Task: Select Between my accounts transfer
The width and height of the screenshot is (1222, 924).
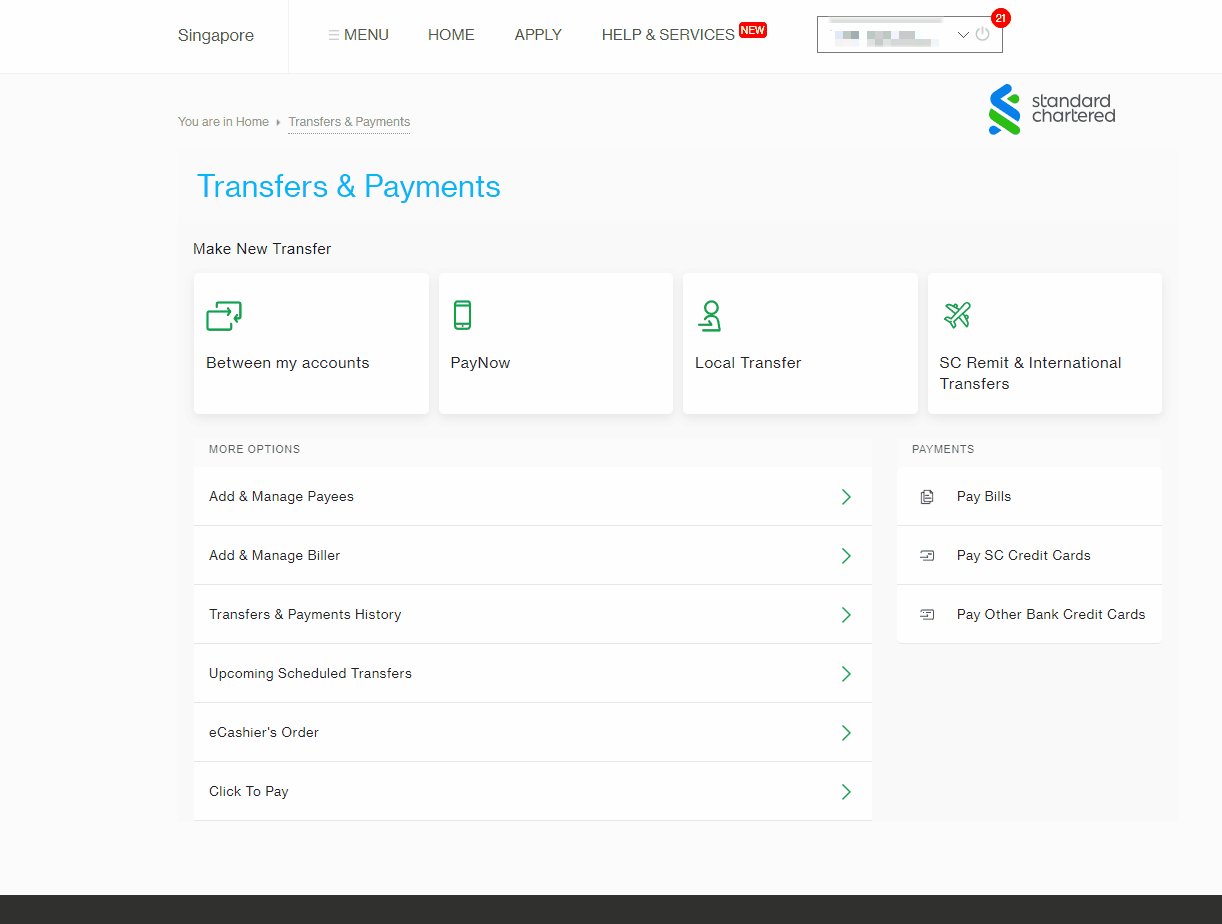Action: click(311, 344)
